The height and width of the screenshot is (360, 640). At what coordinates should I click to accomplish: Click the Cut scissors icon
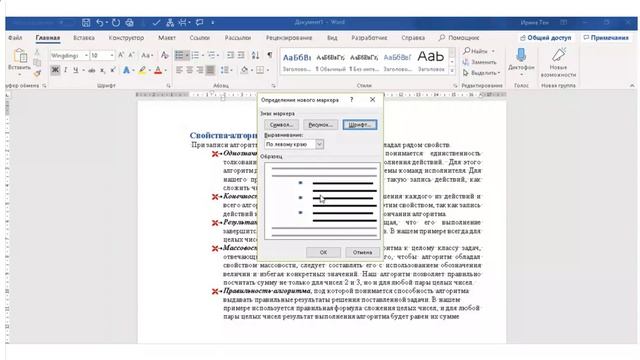[x=37, y=52]
